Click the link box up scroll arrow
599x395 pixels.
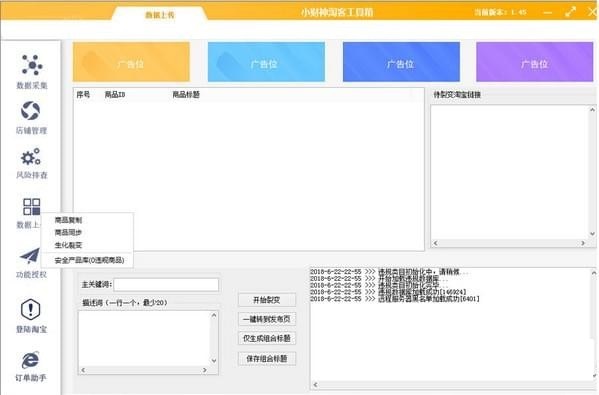[592, 110]
